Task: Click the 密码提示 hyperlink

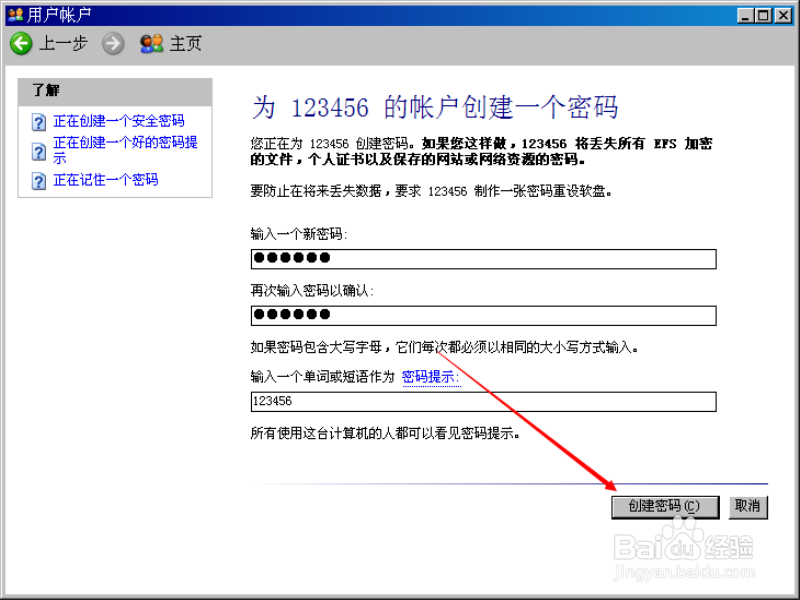Action: [x=431, y=377]
